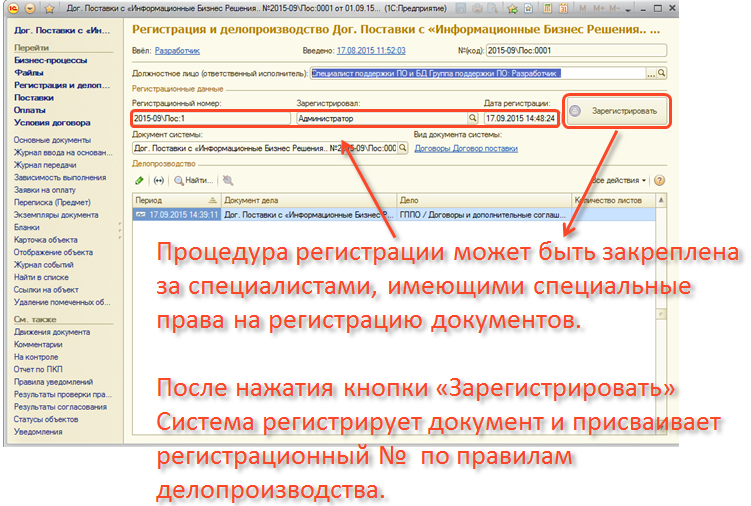Click the magnifier next to Администратор field
The width and height of the screenshot is (751, 506).
(x=471, y=118)
